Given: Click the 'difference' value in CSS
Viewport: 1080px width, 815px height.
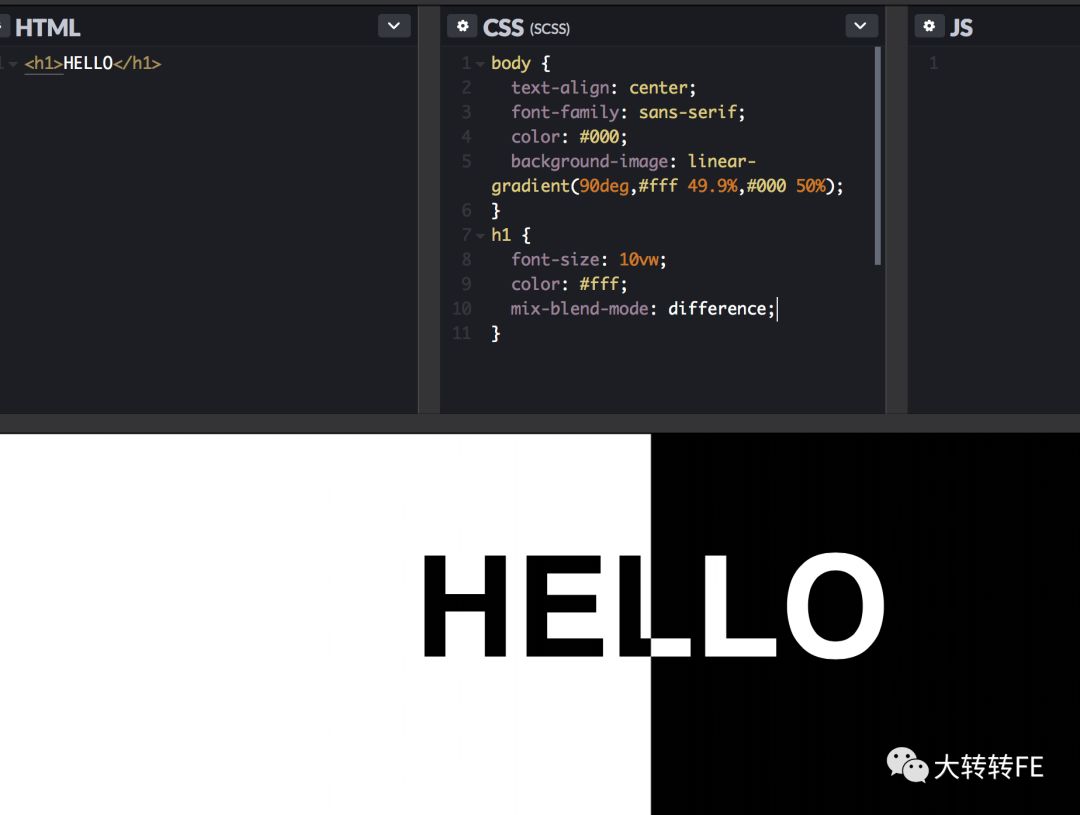Looking at the screenshot, I should (716, 309).
